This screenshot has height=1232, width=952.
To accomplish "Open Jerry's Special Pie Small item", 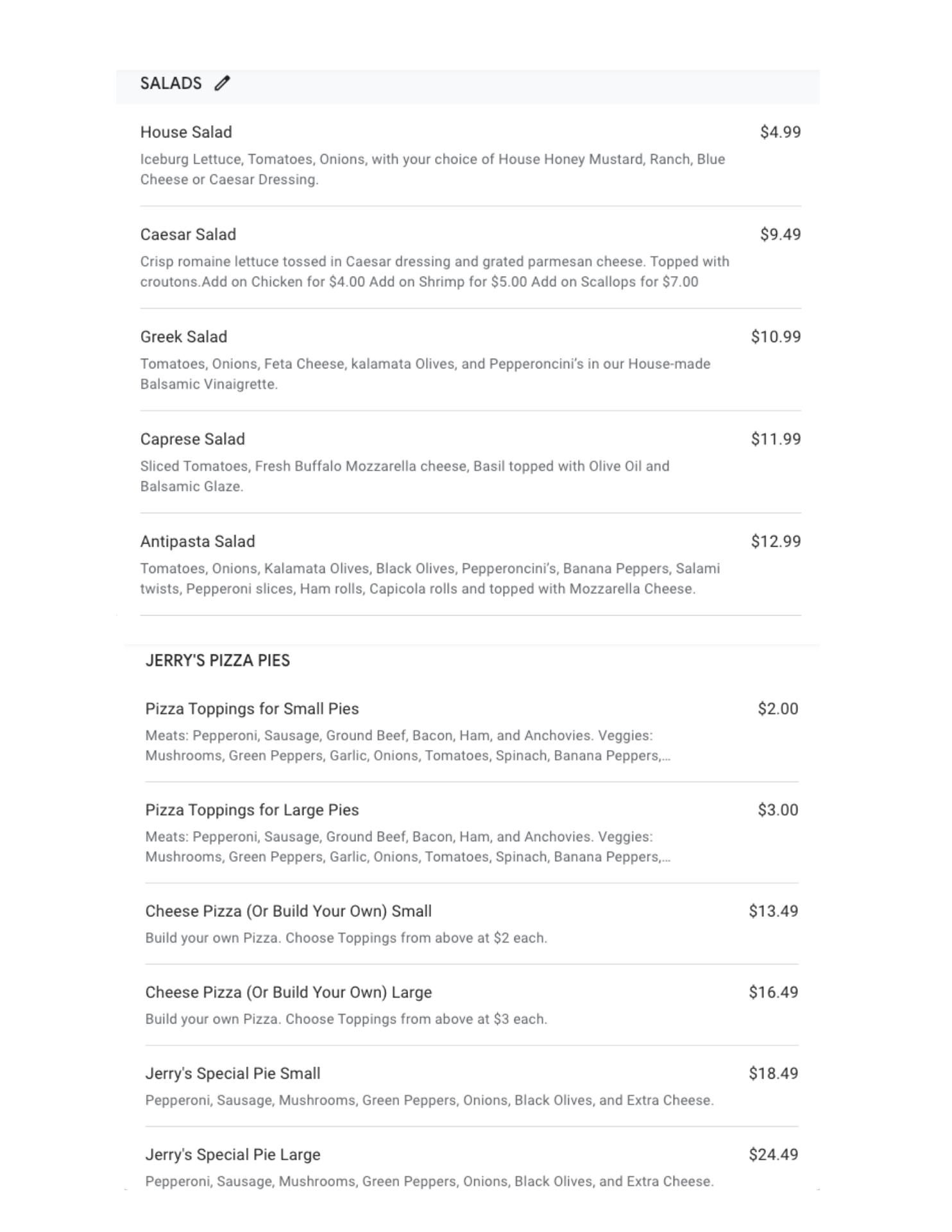I will coord(232,1074).
